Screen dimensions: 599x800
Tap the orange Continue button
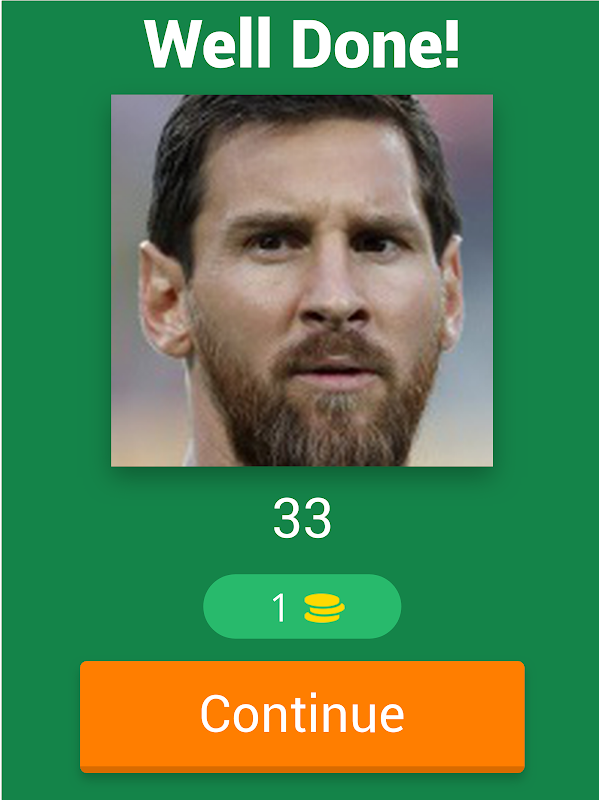(x=302, y=716)
